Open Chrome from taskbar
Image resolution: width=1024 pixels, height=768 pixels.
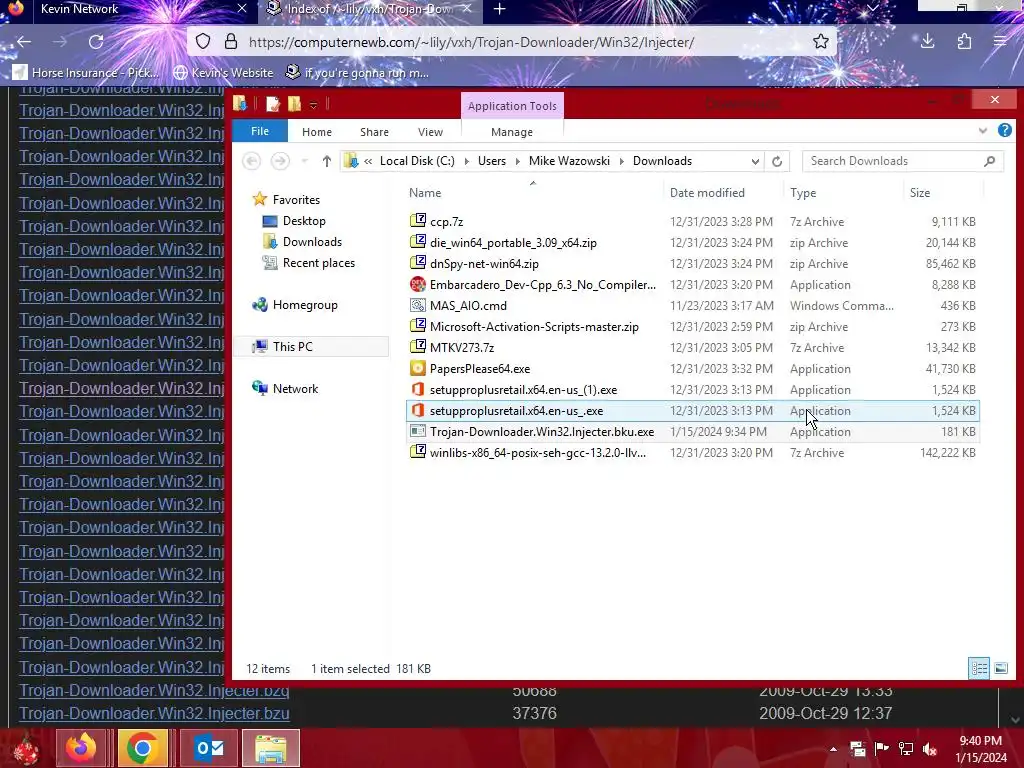(x=142, y=748)
